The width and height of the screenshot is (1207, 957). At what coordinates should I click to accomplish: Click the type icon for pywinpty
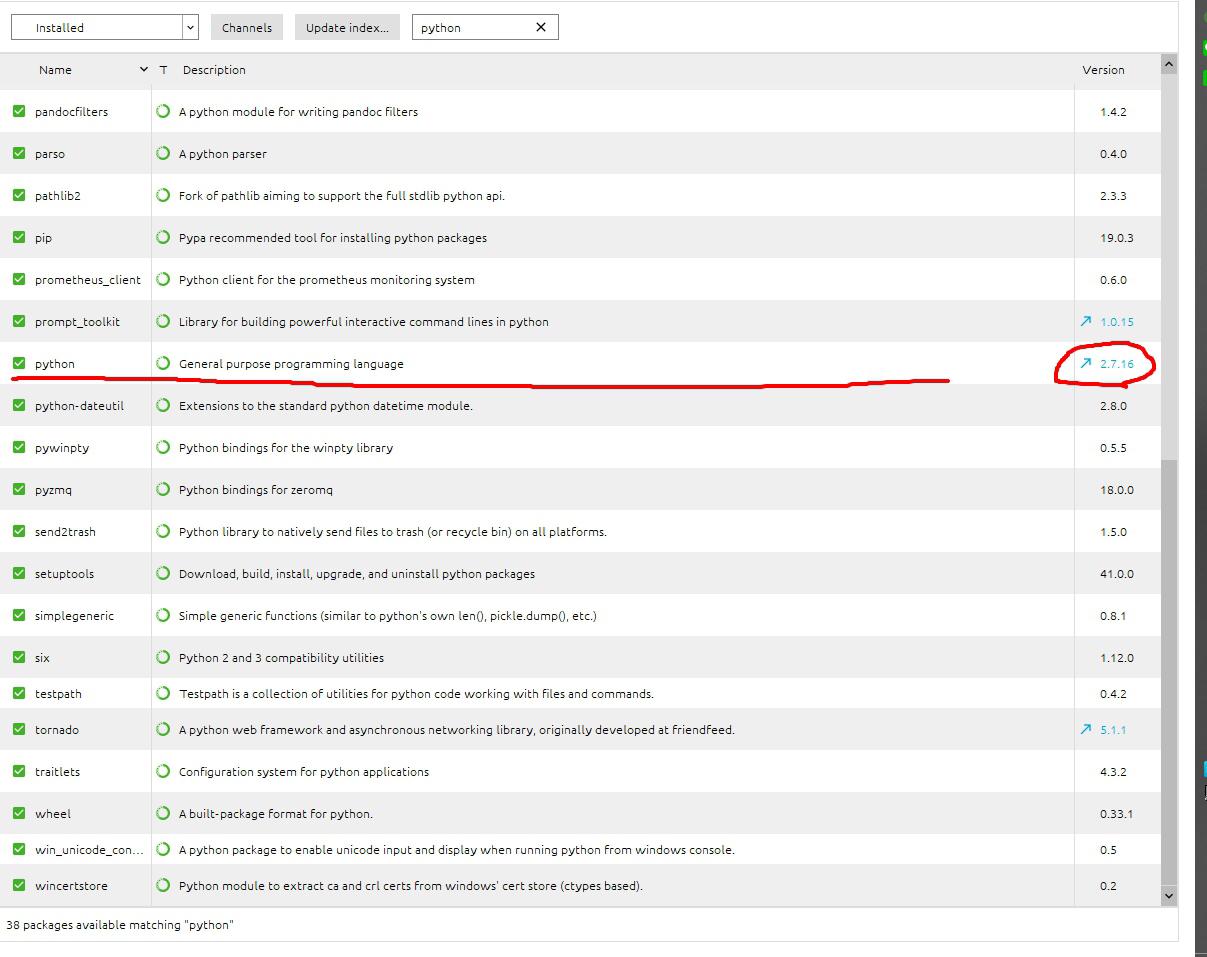[163, 447]
